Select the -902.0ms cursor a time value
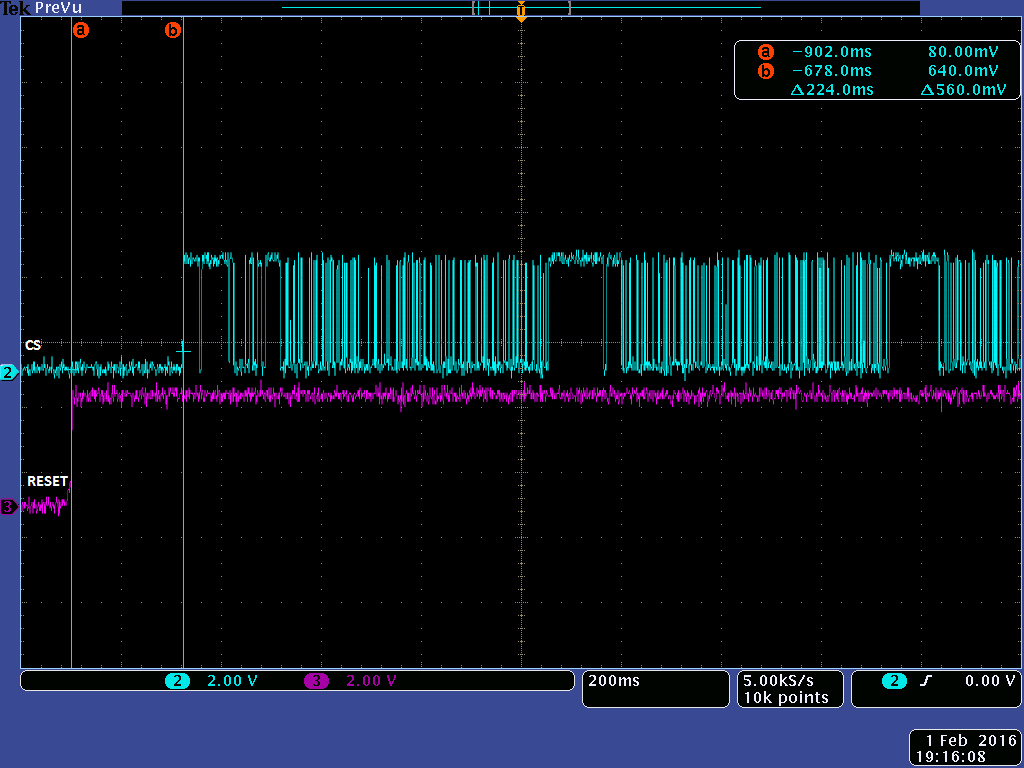Viewport: 1024px width, 768px height. click(x=831, y=52)
